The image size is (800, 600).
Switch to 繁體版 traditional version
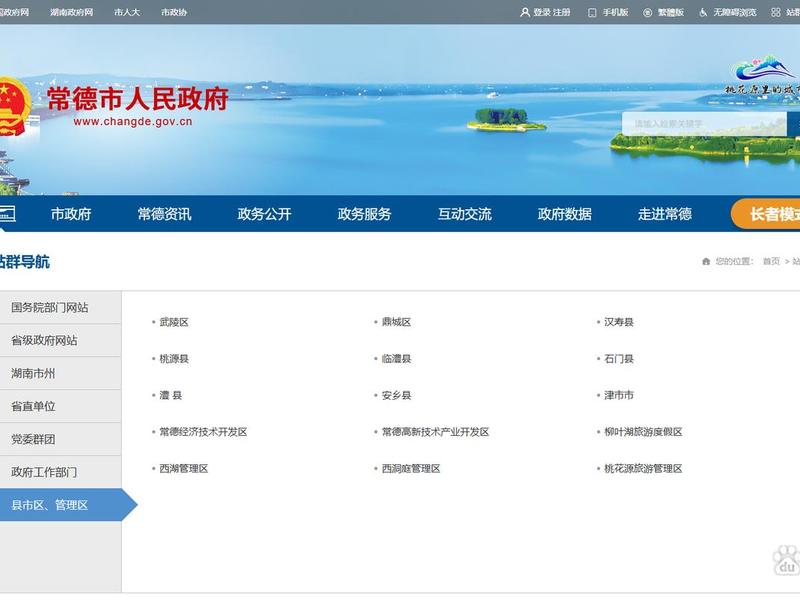[x=671, y=12]
